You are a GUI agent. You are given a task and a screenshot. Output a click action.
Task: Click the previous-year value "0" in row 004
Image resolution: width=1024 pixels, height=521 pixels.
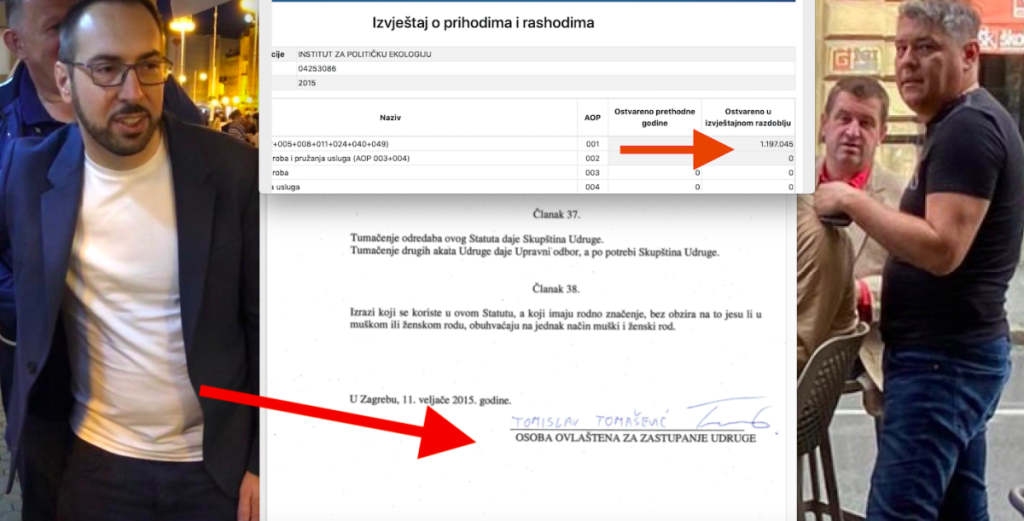(x=697, y=187)
